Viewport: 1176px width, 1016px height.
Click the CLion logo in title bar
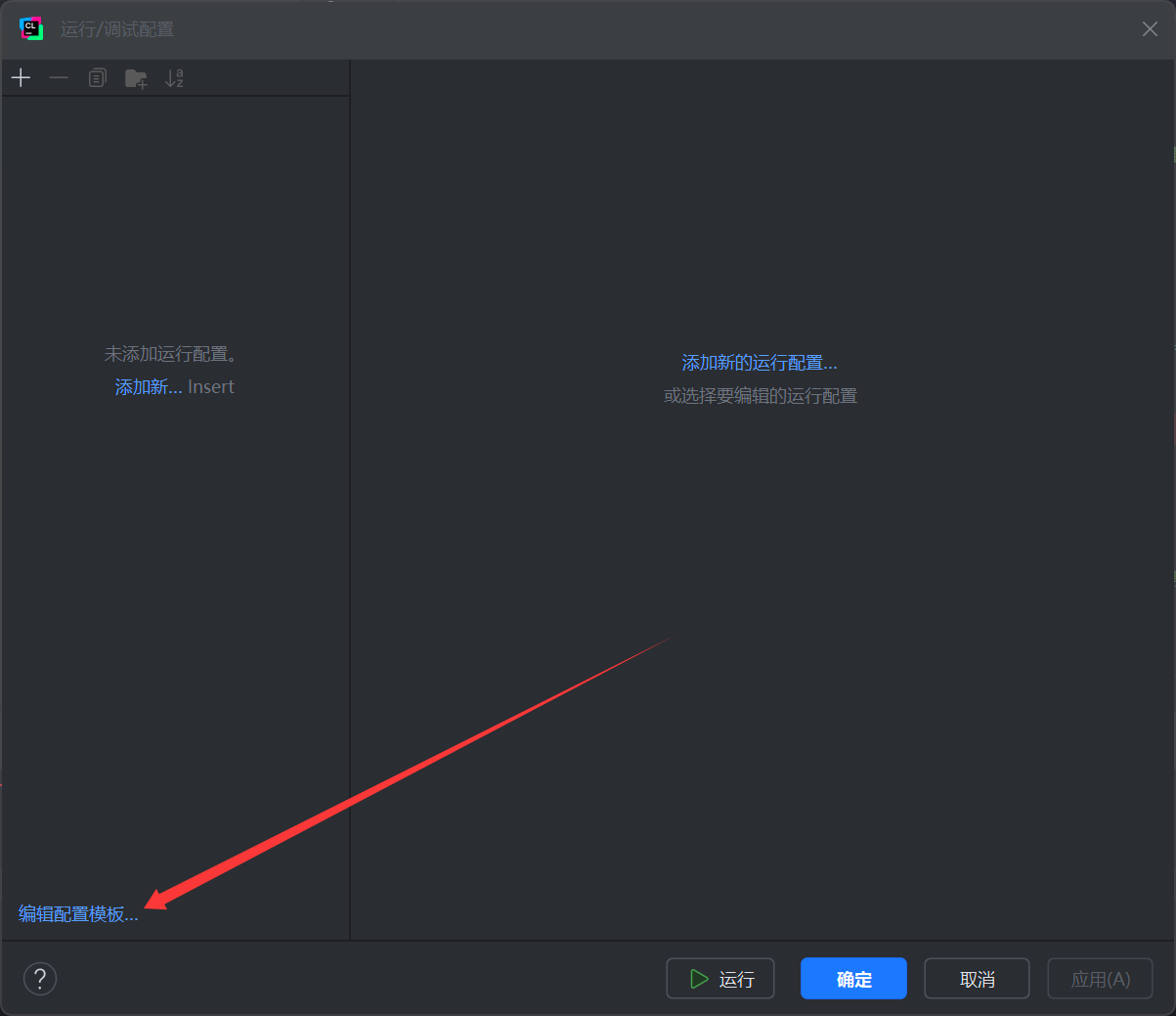[x=31, y=29]
